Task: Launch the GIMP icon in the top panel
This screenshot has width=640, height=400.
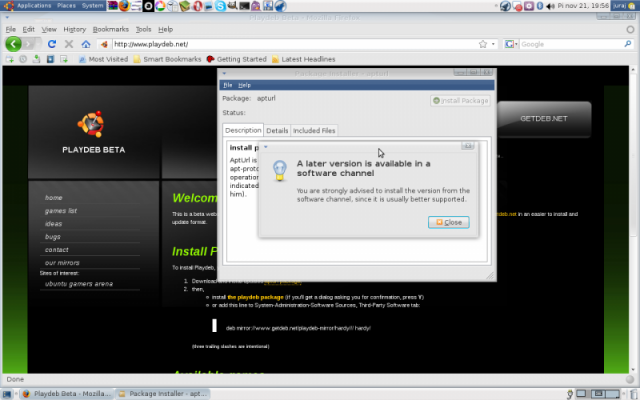Action: click(x=233, y=6)
